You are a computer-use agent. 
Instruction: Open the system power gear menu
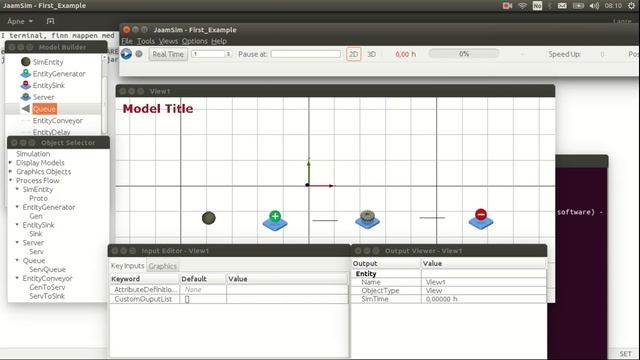[x=632, y=6]
